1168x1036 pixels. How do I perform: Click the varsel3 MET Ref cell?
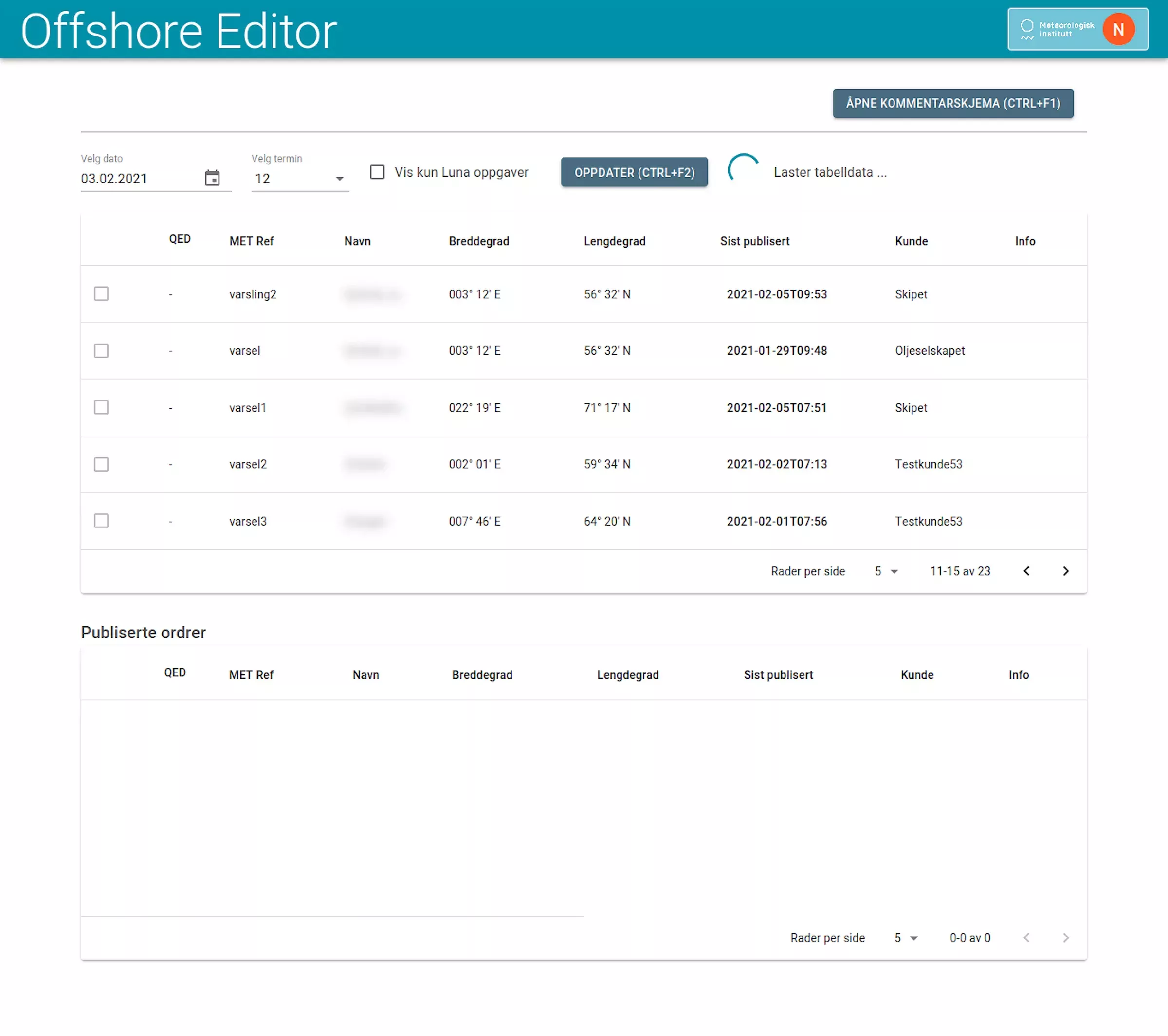tap(248, 521)
